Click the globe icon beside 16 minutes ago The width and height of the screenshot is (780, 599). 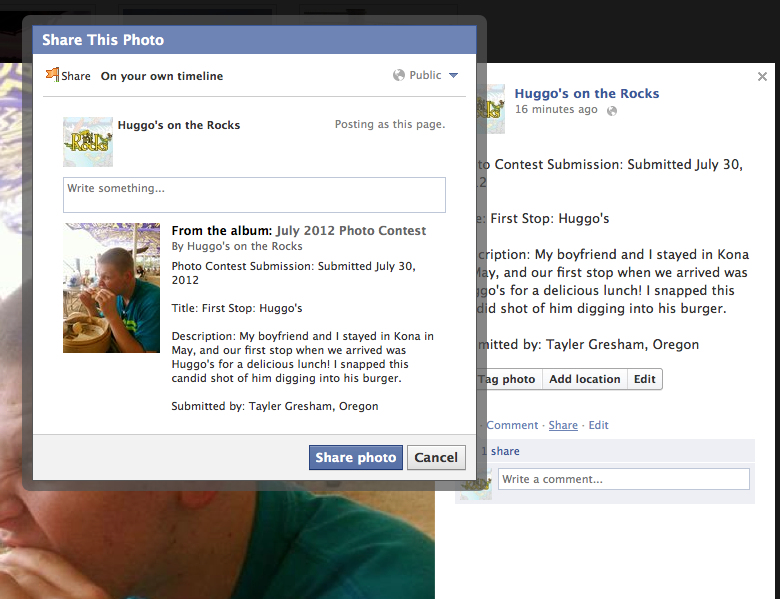[x=612, y=110]
